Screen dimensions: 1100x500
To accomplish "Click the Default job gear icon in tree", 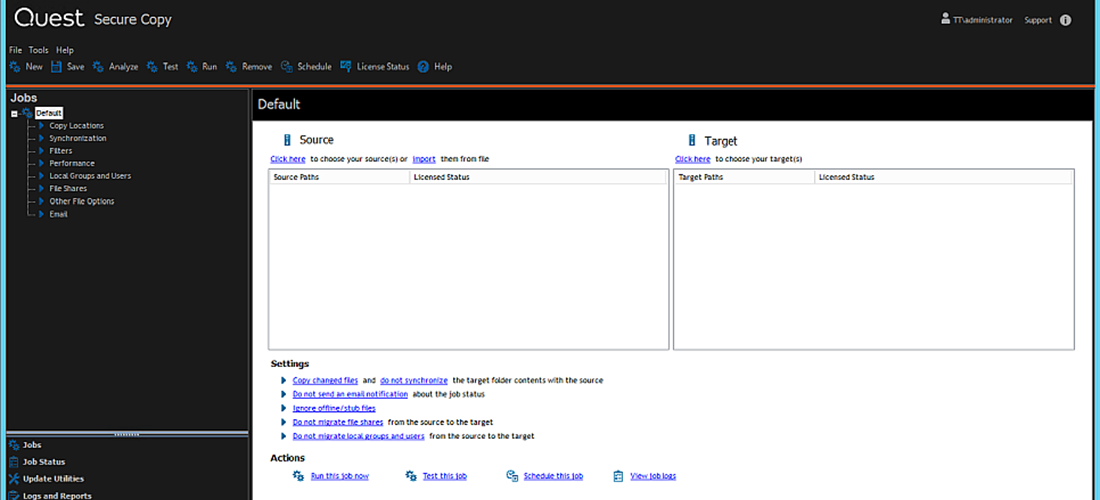I will pyautogui.click(x=27, y=113).
